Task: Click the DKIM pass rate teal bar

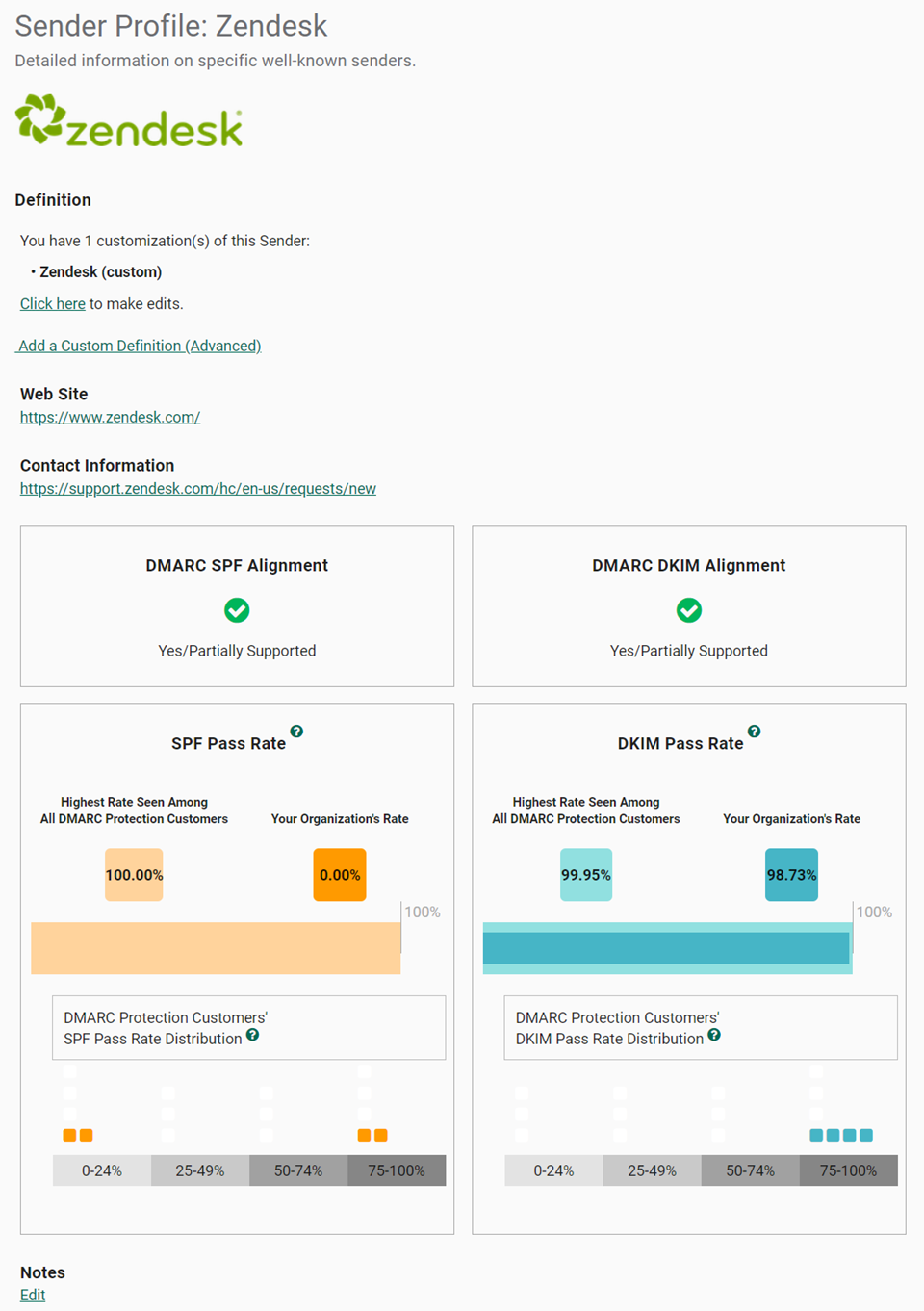Action: tap(666, 948)
